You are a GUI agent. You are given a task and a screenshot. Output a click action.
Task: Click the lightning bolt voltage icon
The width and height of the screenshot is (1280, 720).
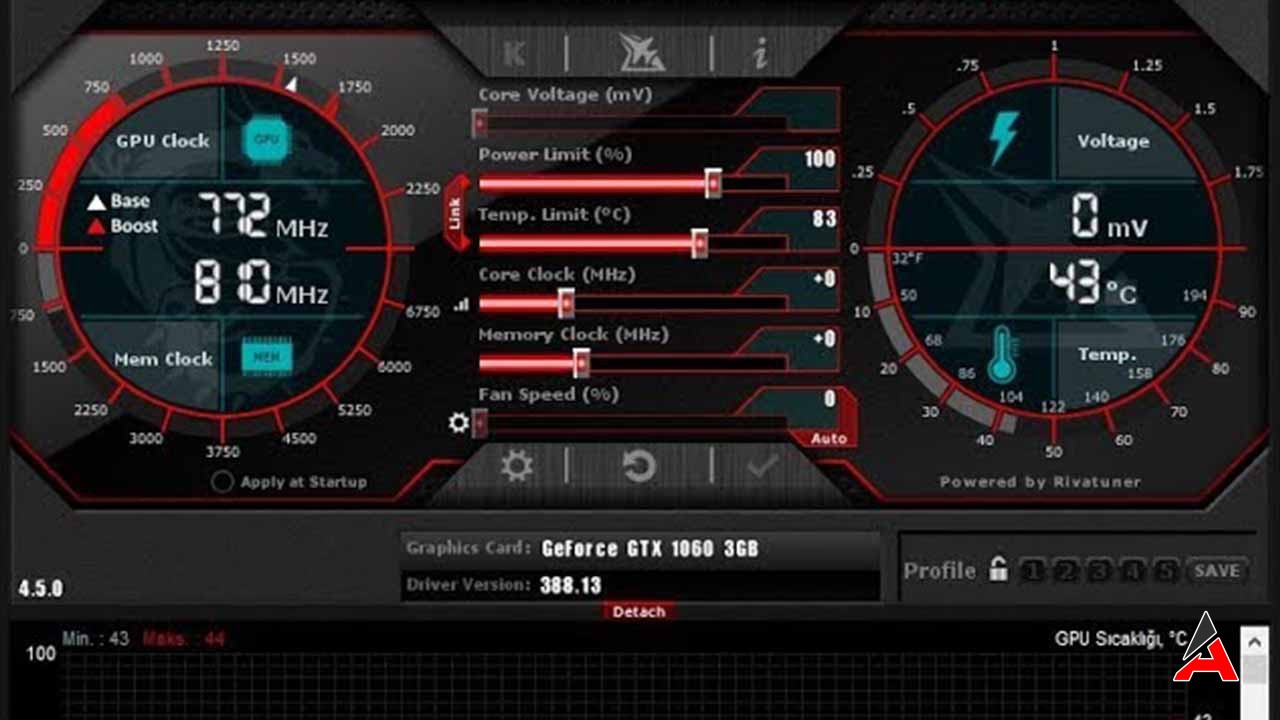click(x=1003, y=138)
